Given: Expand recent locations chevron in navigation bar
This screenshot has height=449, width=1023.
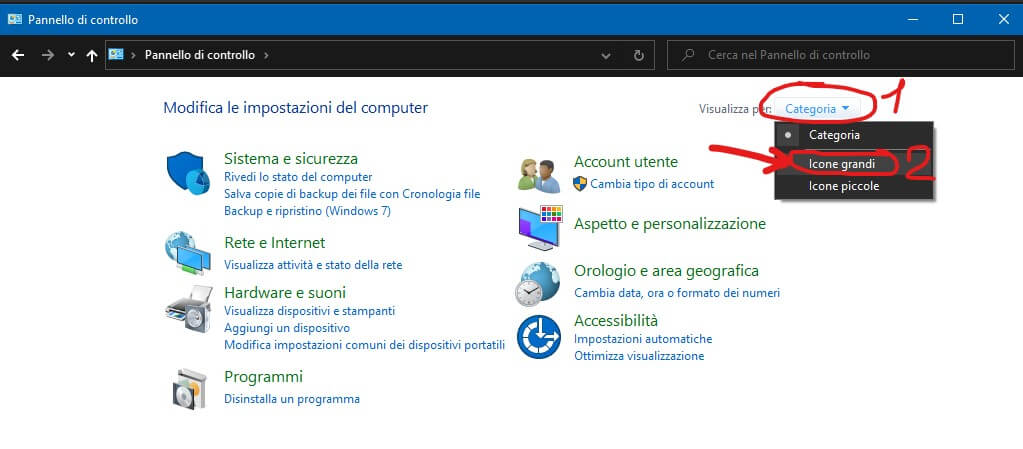Looking at the screenshot, I should (x=71, y=55).
